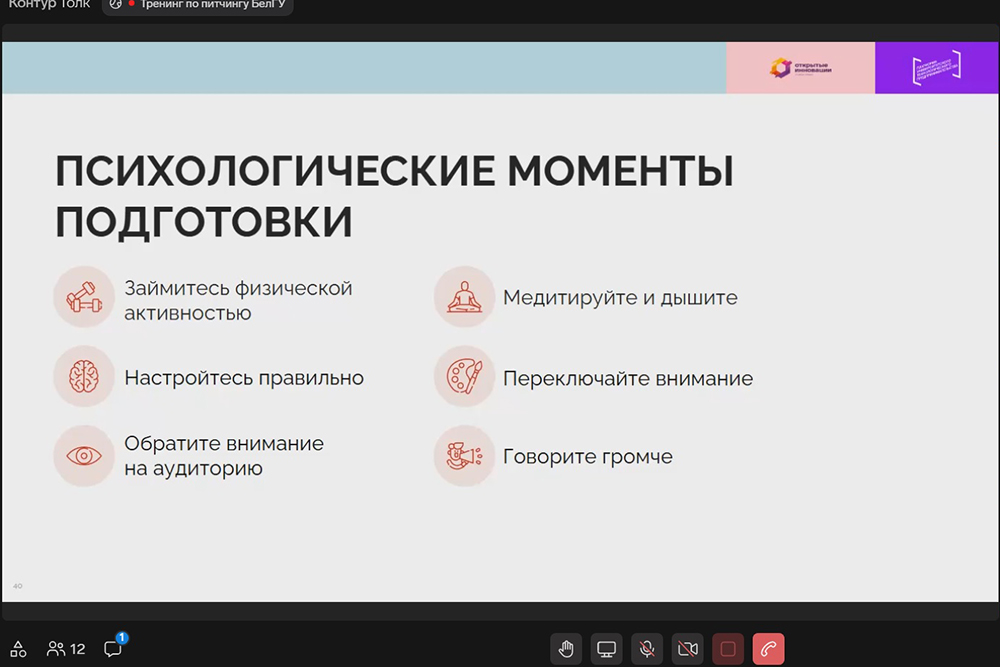Leave the call with red phone button

click(x=768, y=649)
